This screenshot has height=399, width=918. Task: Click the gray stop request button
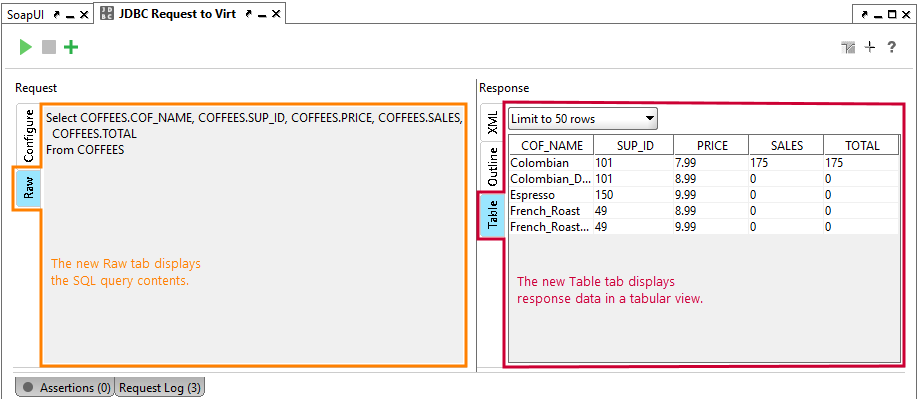coord(49,47)
